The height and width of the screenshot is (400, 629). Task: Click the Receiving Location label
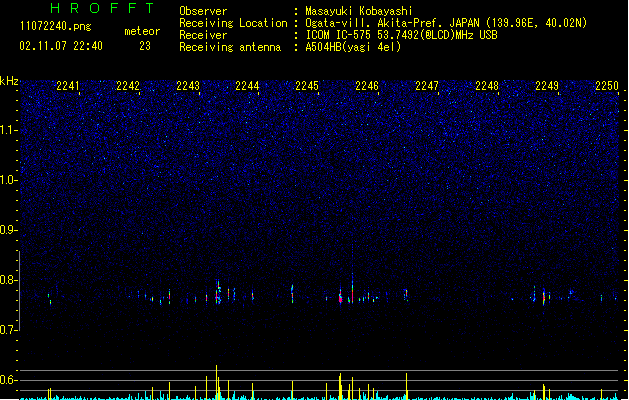pos(233,23)
